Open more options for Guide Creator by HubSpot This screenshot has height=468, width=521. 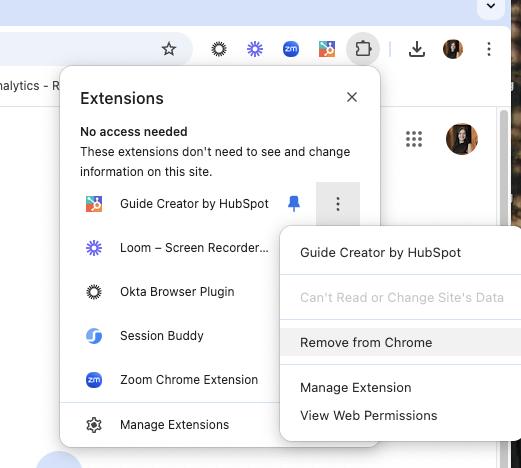[338, 204]
